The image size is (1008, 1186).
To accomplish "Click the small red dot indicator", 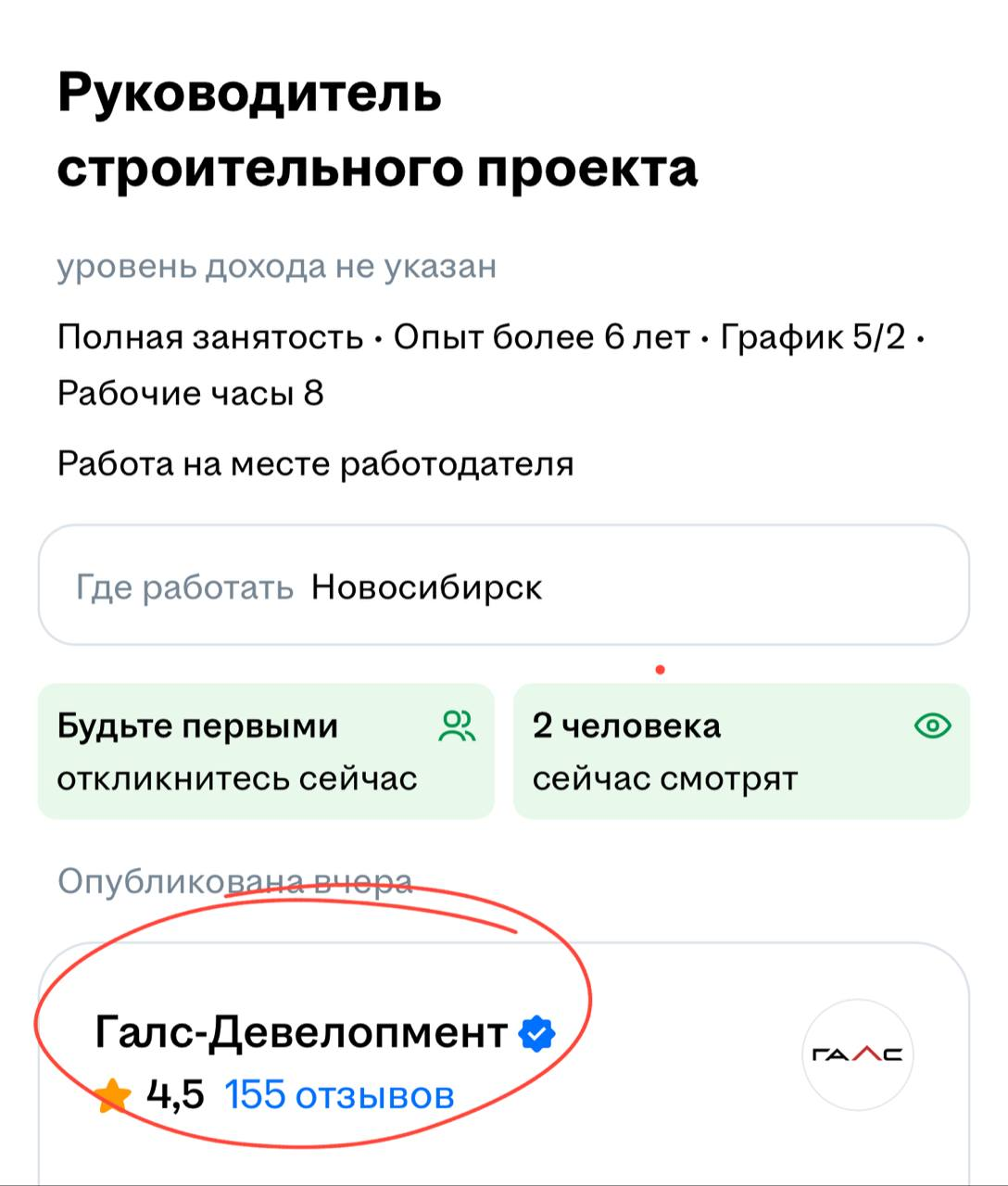I will (x=660, y=669).
